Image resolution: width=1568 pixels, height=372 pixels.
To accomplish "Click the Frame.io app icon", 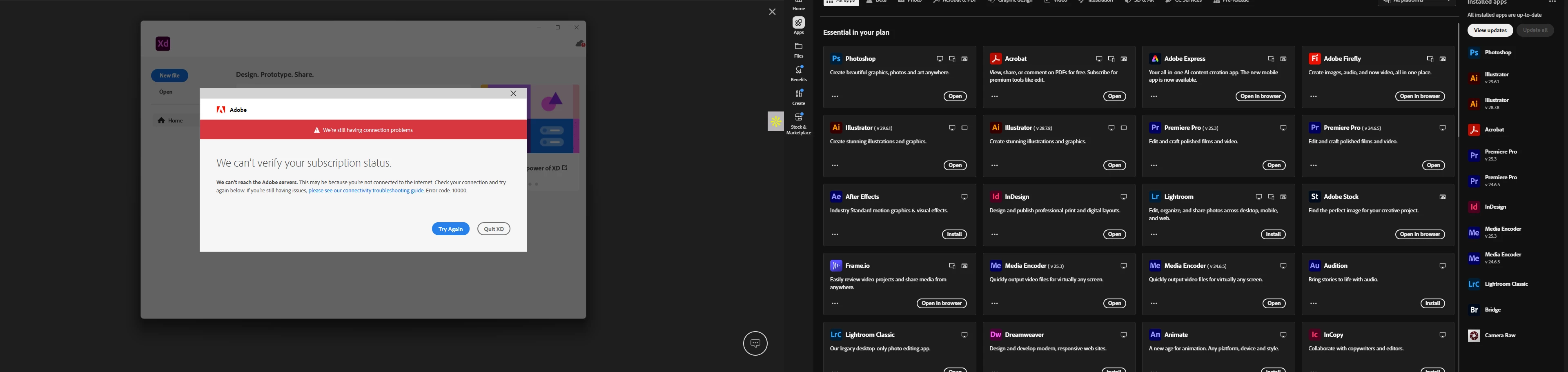I will point(836,265).
